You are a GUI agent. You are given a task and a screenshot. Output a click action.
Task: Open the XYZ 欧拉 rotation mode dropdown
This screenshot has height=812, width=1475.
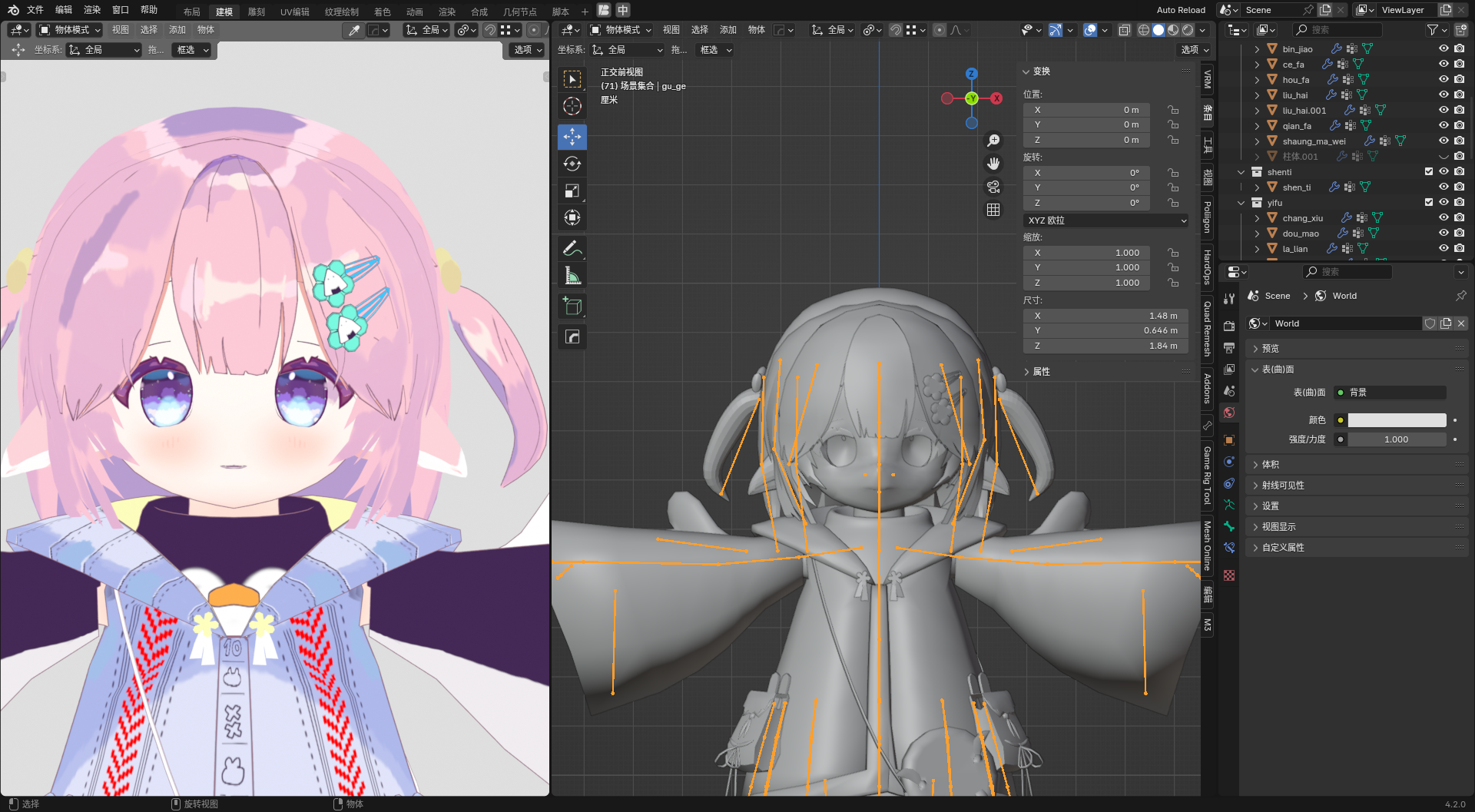(1106, 220)
